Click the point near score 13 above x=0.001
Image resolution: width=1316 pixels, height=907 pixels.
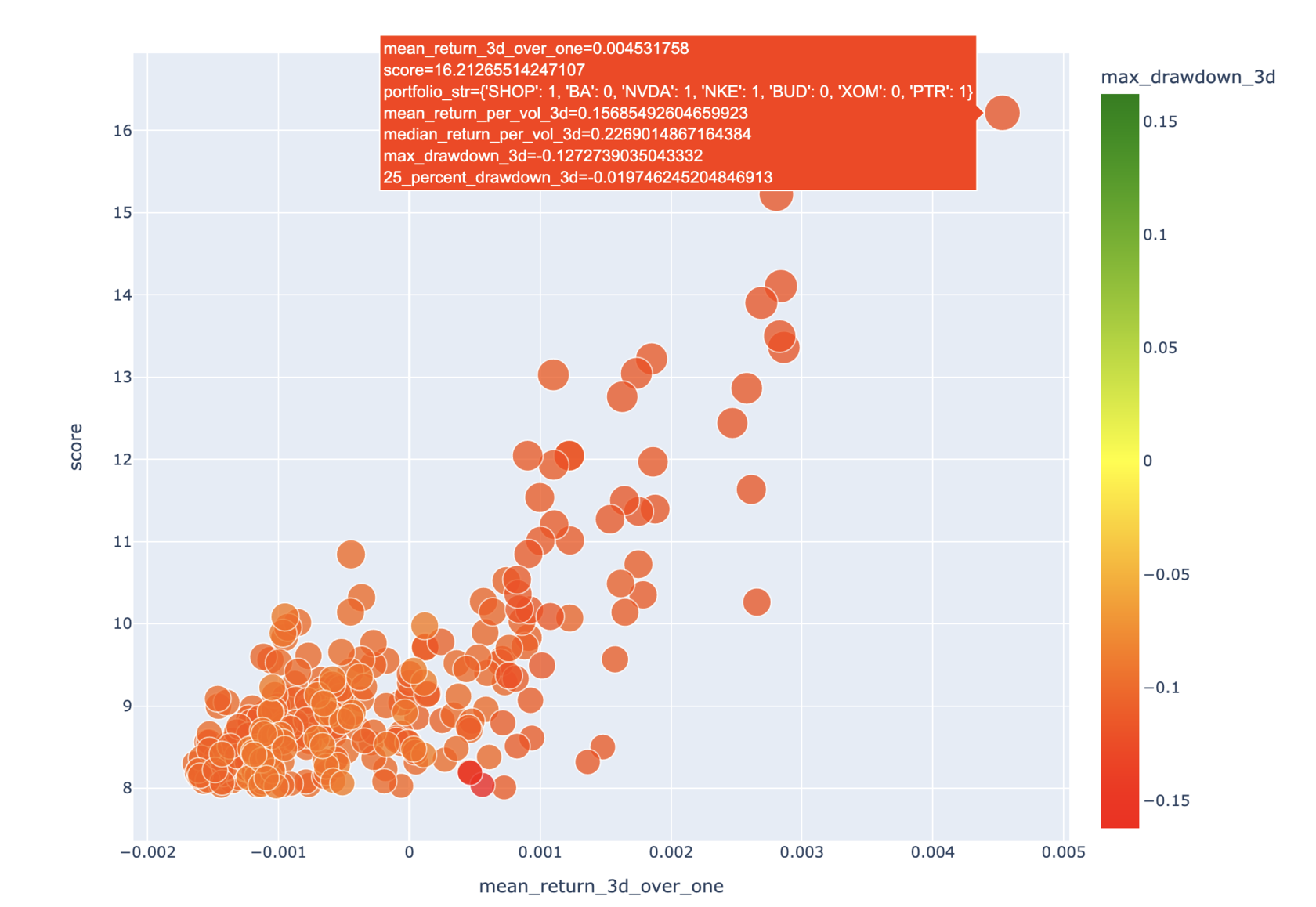[x=555, y=374]
